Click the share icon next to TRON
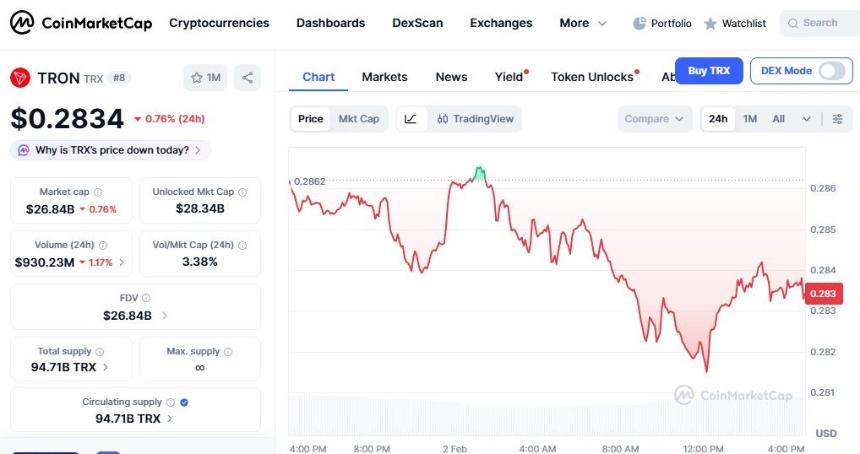The width and height of the screenshot is (860, 454). click(248, 77)
